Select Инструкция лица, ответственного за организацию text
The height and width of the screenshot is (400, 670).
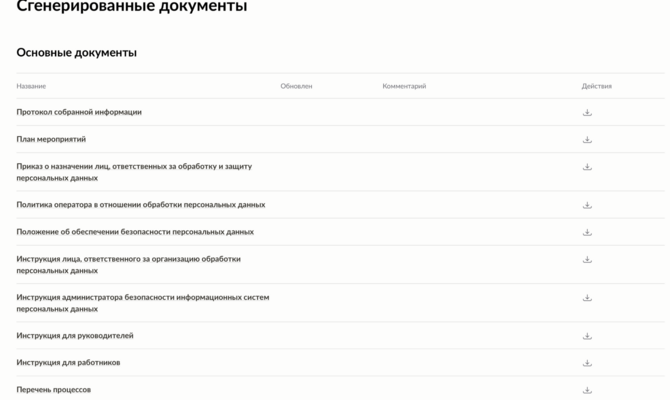[129, 265]
